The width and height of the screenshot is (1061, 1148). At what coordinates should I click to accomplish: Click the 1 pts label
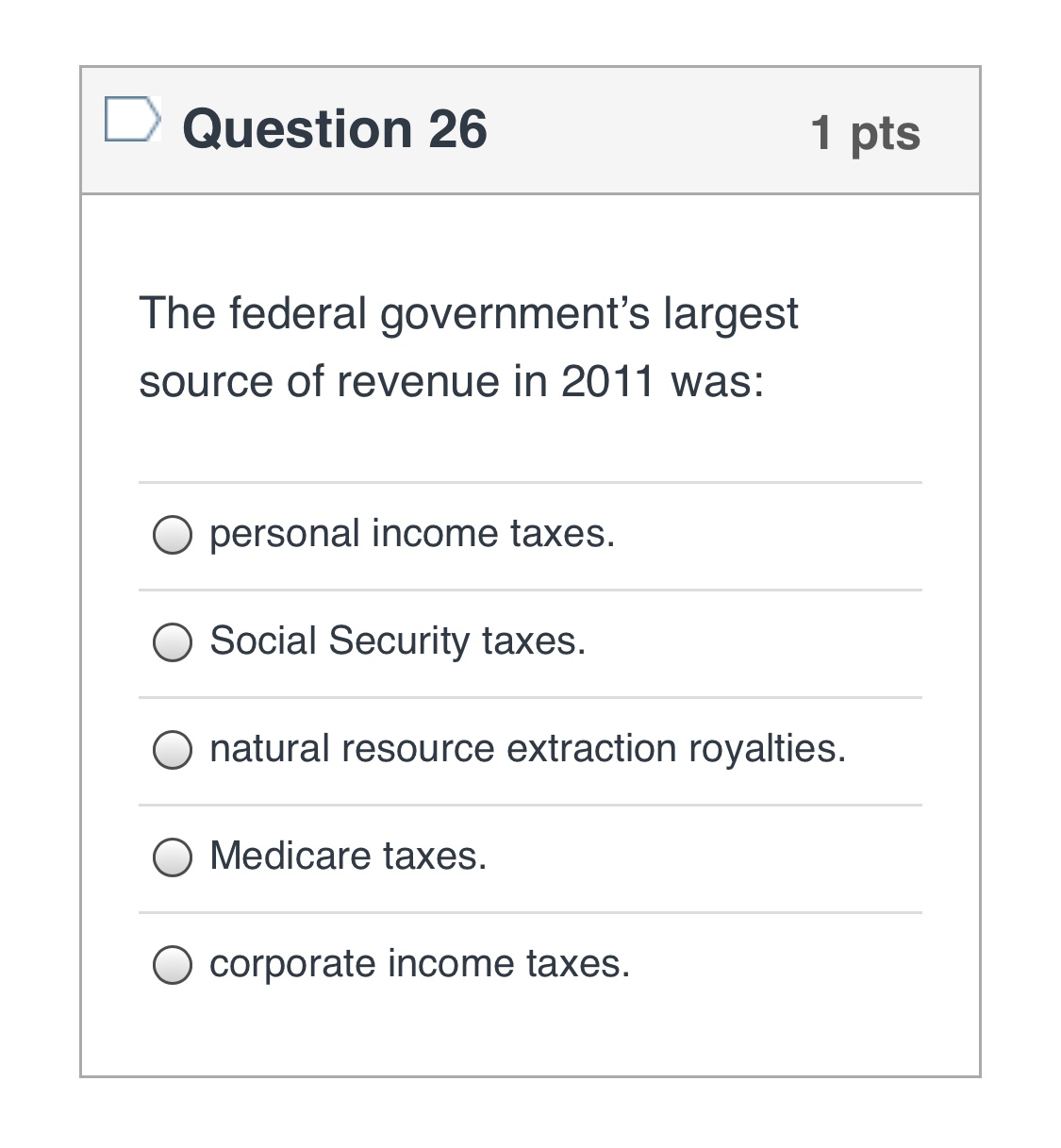tap(866, 133)
